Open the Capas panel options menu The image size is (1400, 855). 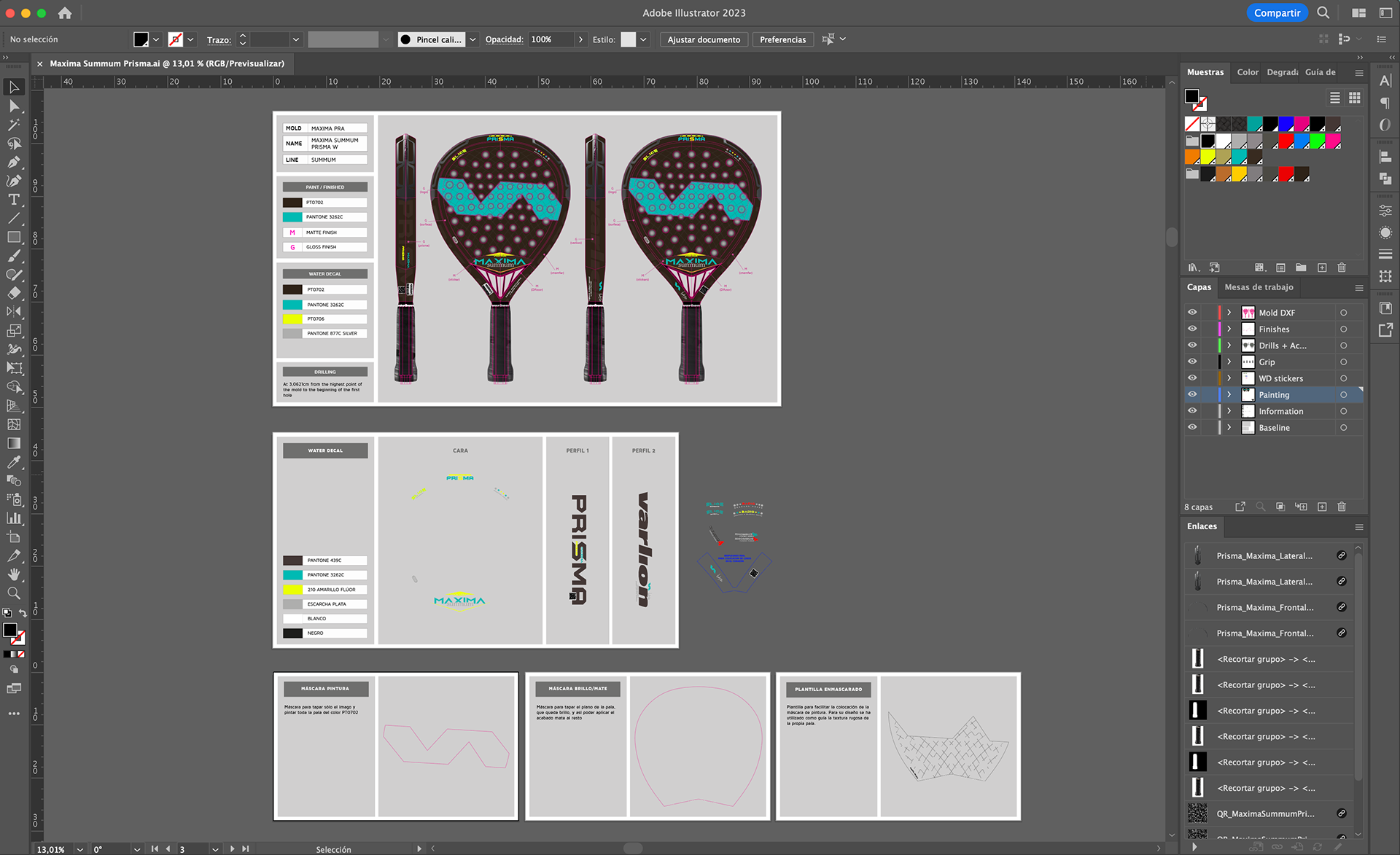point(1359,288)
